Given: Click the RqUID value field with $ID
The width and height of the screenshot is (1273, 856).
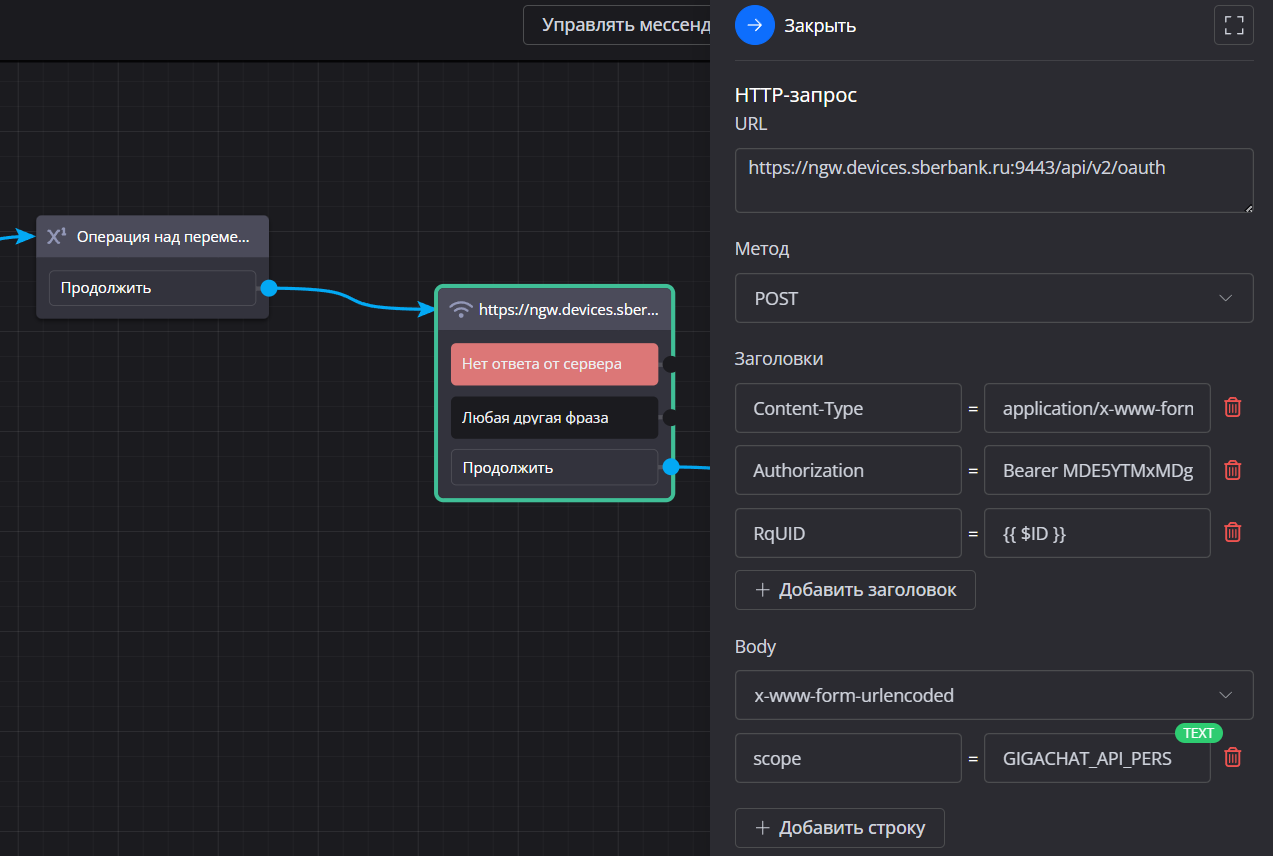Looking at the screenshot, I should (1097, 533).
